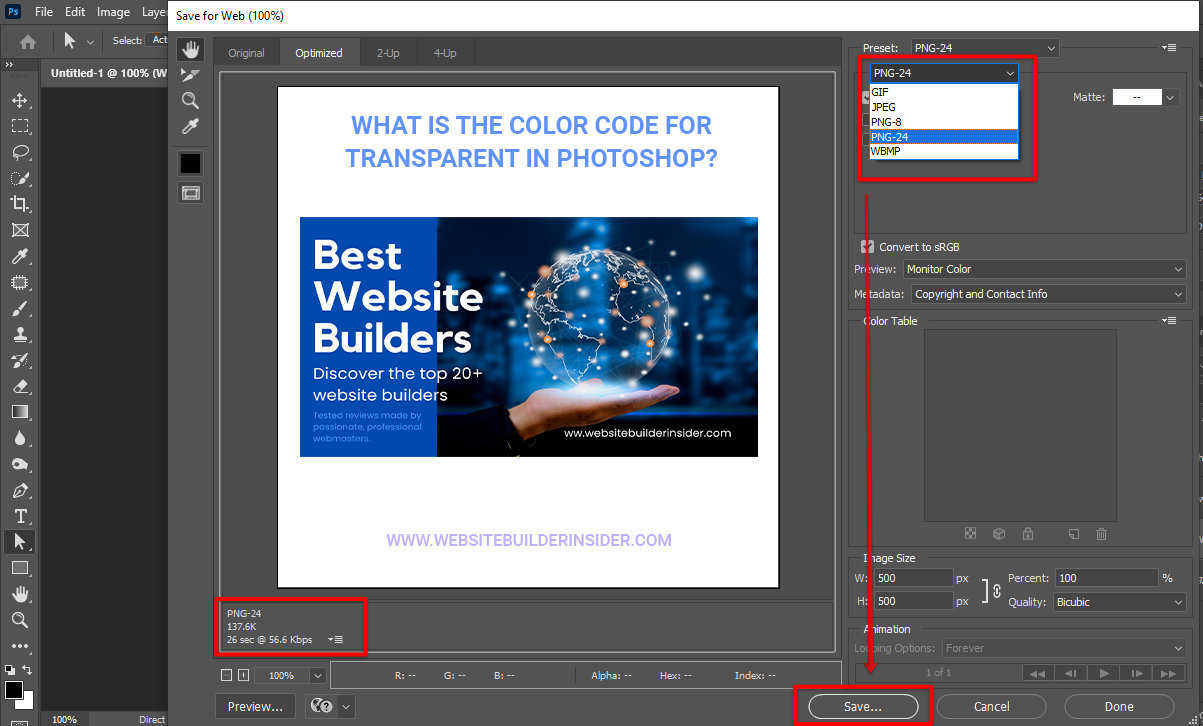Select the Eyedropper tool in dialog toolbar
The height and width of the screenshot is (726, 1203).
[x=190, y=126]
